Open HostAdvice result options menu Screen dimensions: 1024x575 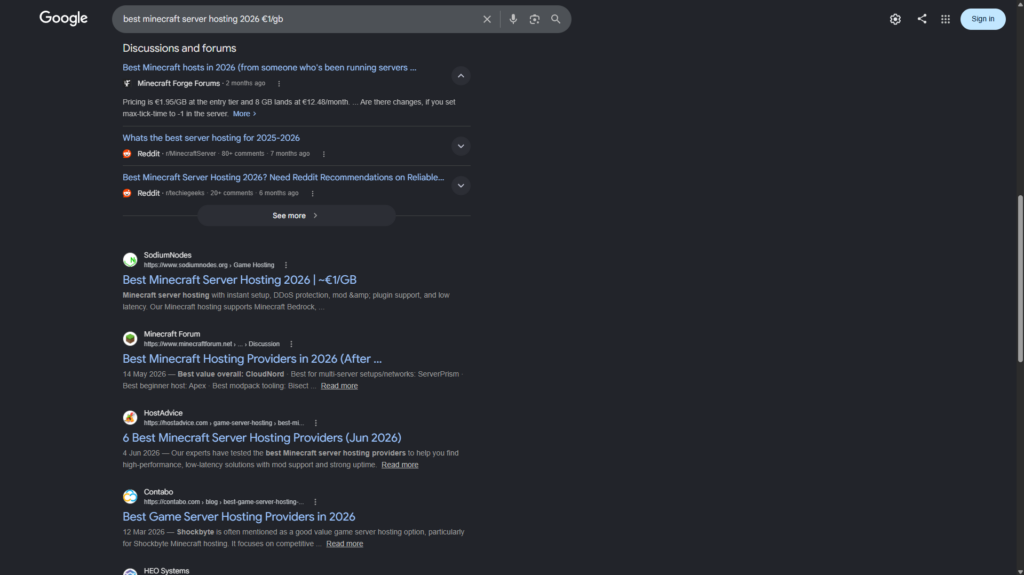(x=315, y=423)
